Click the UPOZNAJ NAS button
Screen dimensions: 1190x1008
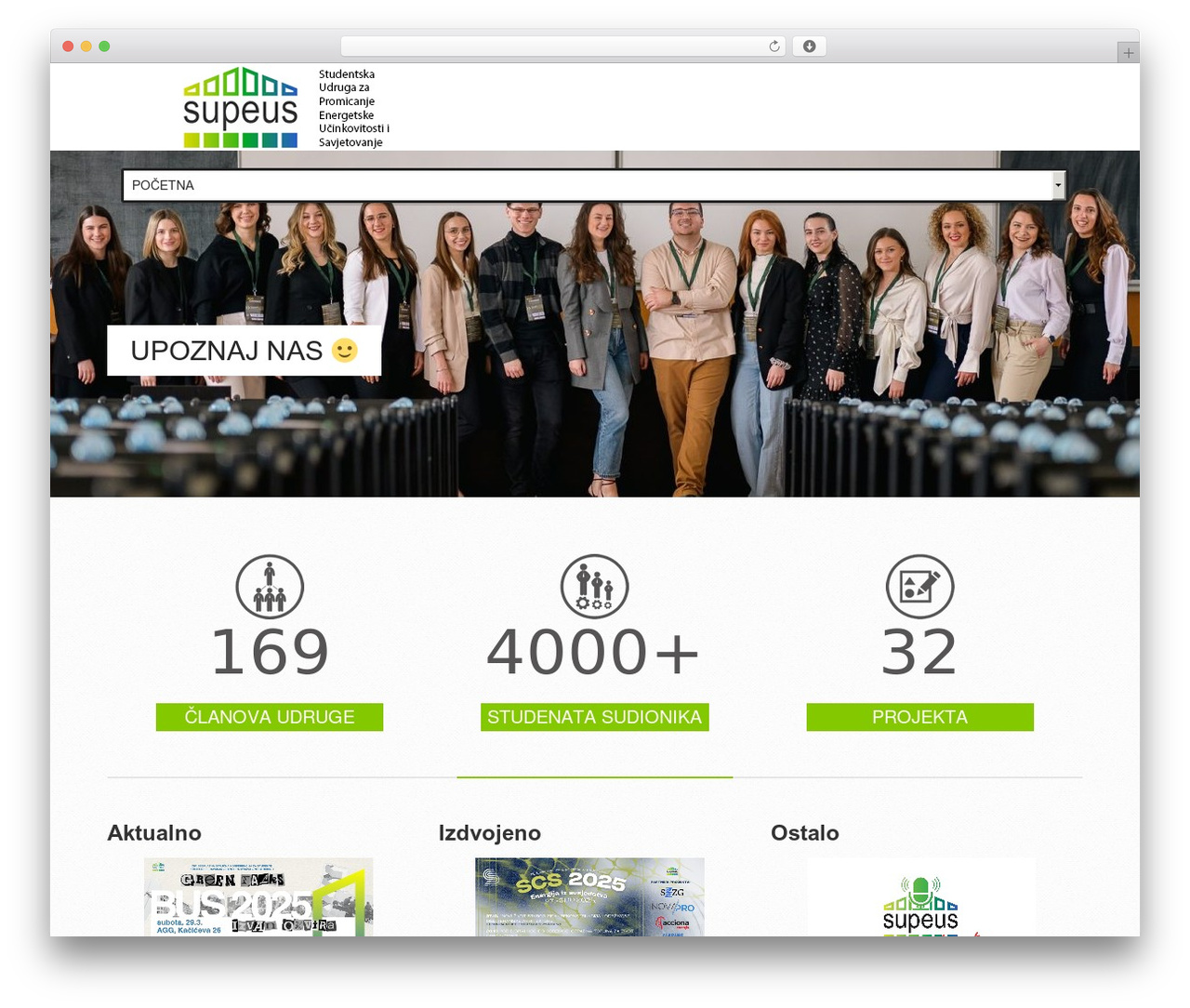tap(244, 351)
